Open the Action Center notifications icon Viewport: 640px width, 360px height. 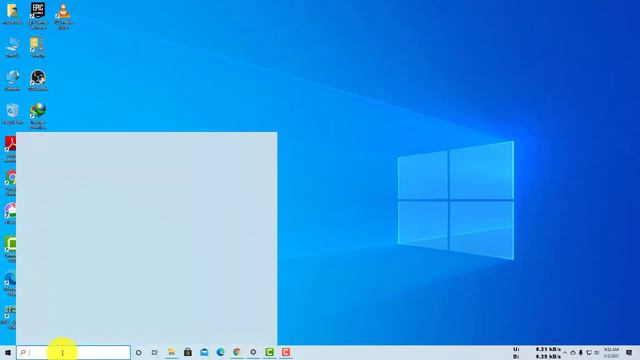[629, 353]
